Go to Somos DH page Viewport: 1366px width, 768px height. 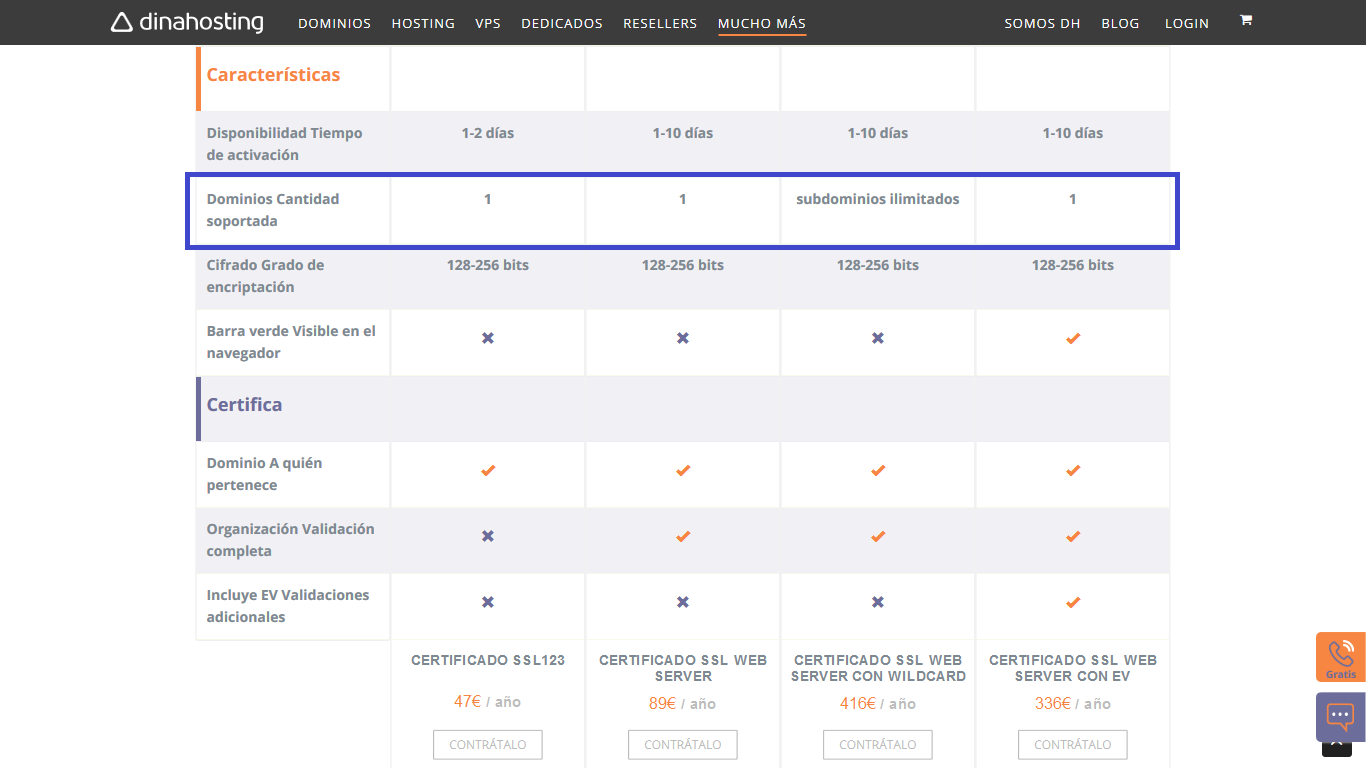pyautogui.click(x=1042, y=23)
